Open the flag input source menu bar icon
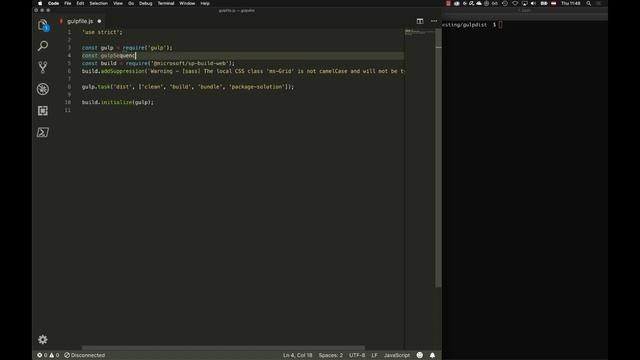 click(553, 3)
